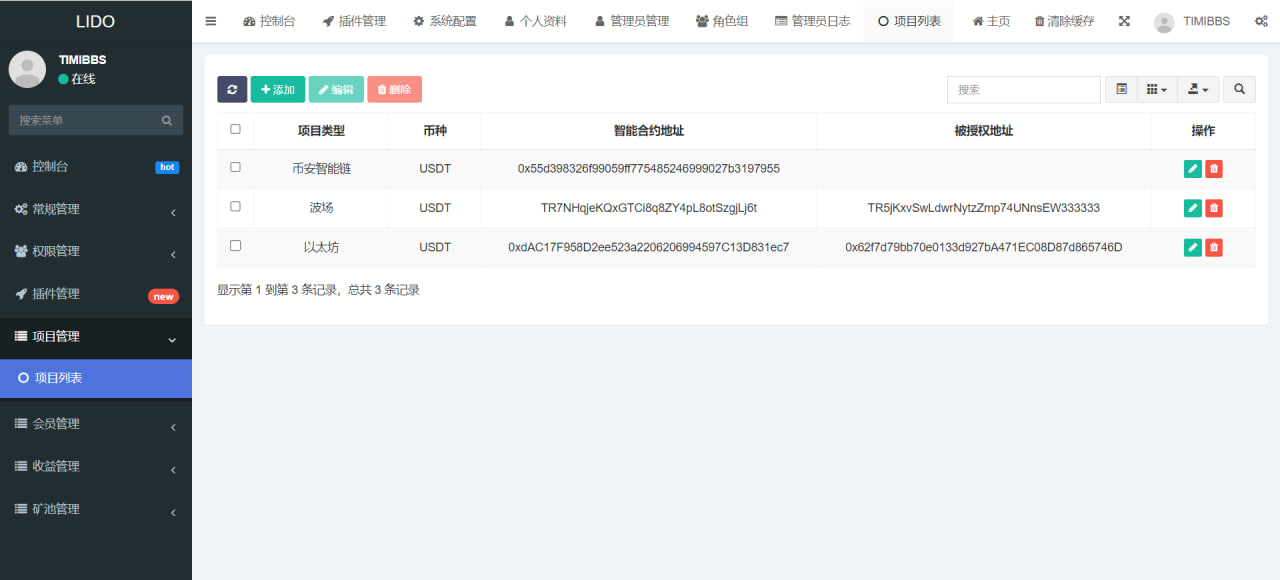Click address 0x62f7d79bb70e0133d927bA471EC08D87d865746D
The image size is (1280, 580).
pos(984,247)
